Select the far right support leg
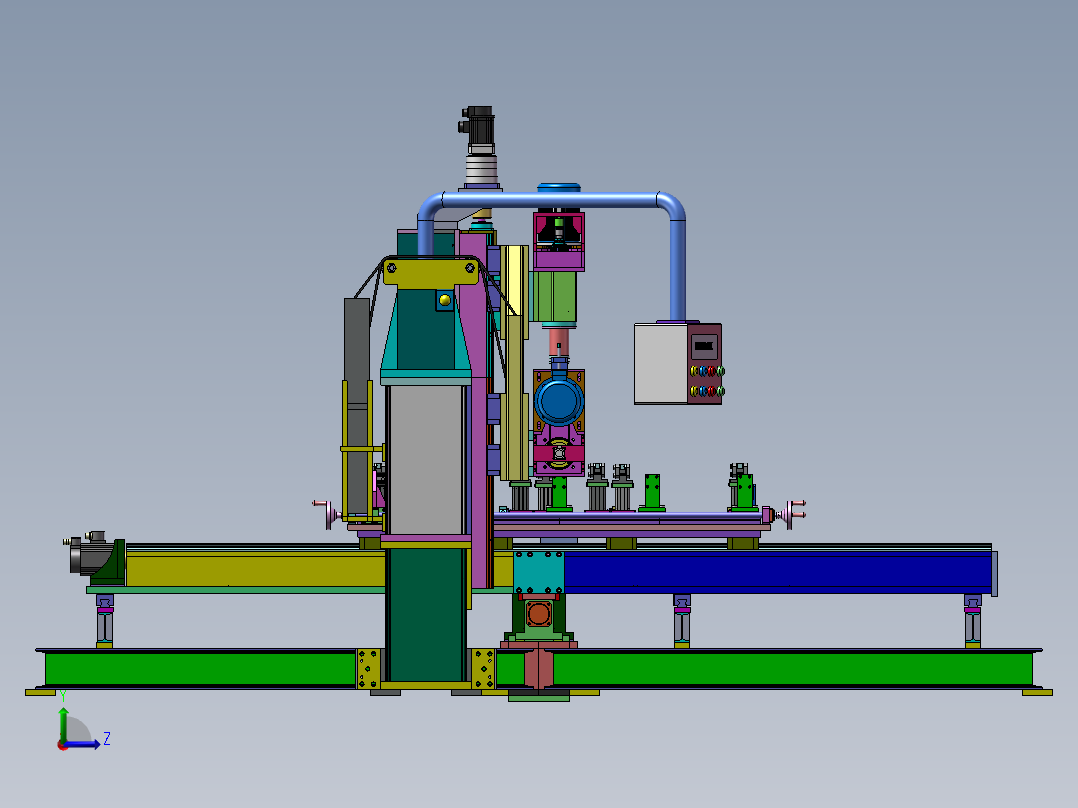The image size is (1078, 808). pyautogui.click(x=972, y=620)
